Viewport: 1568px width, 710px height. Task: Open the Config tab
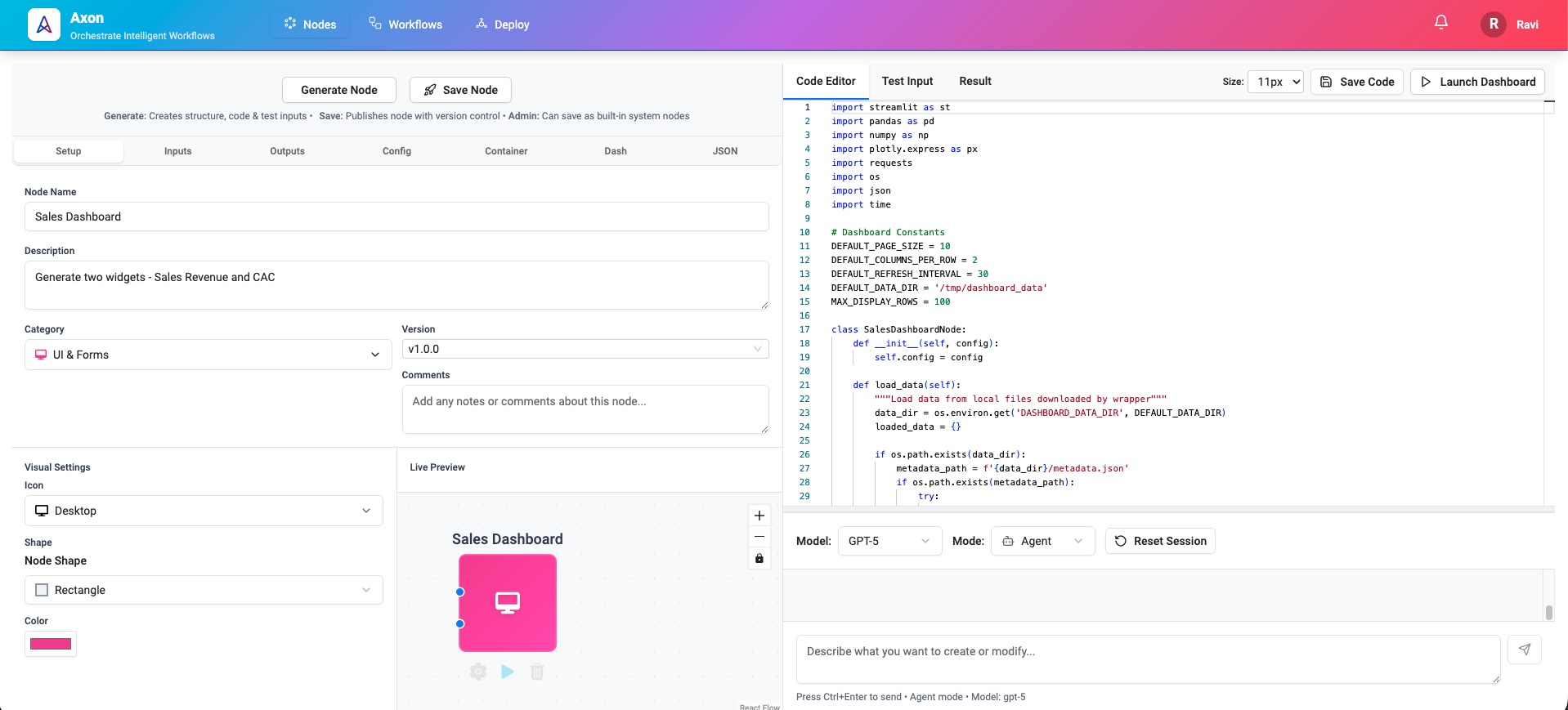396,151
